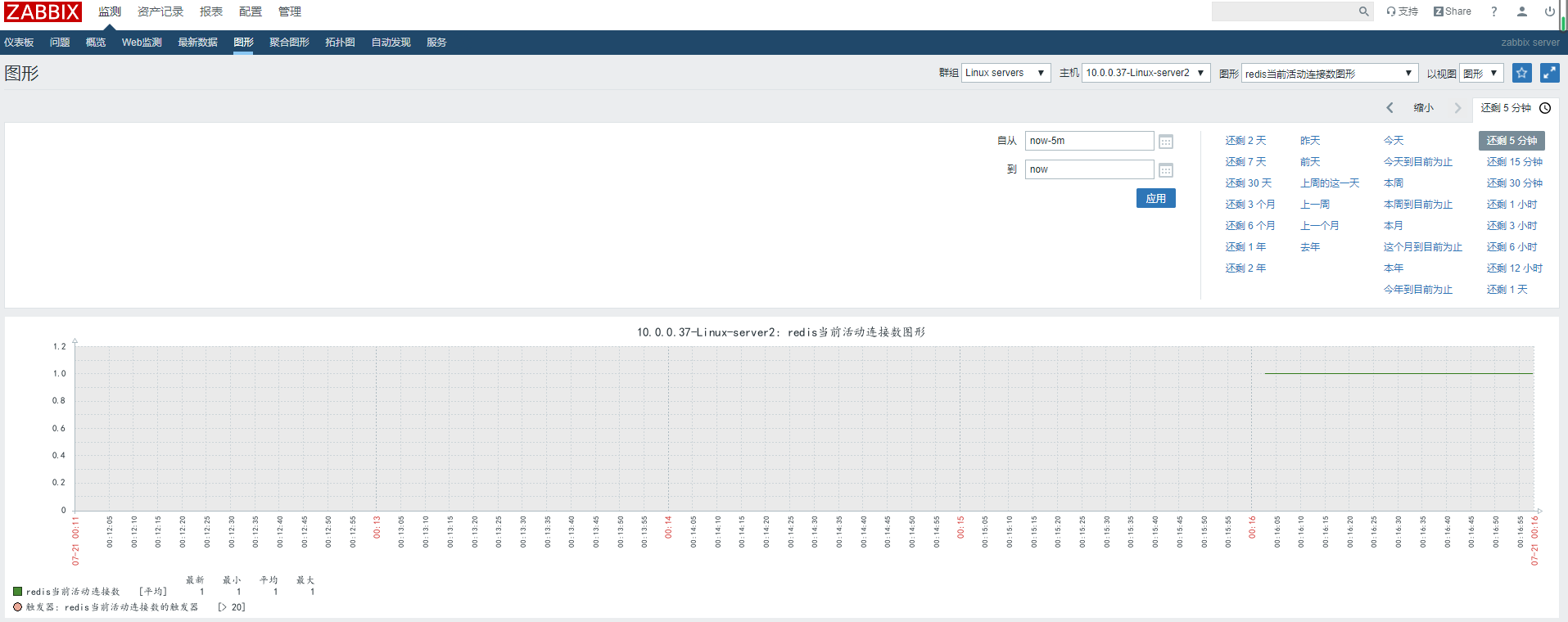
Task: Select 上一周 time range
Action: (1315, 205)
